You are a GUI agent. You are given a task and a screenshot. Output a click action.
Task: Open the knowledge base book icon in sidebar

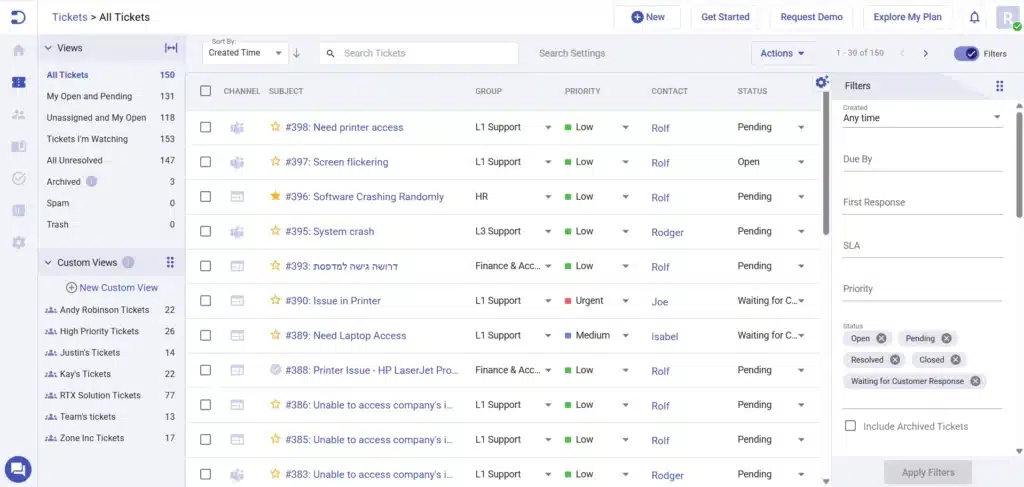click(x=19, y=146)
